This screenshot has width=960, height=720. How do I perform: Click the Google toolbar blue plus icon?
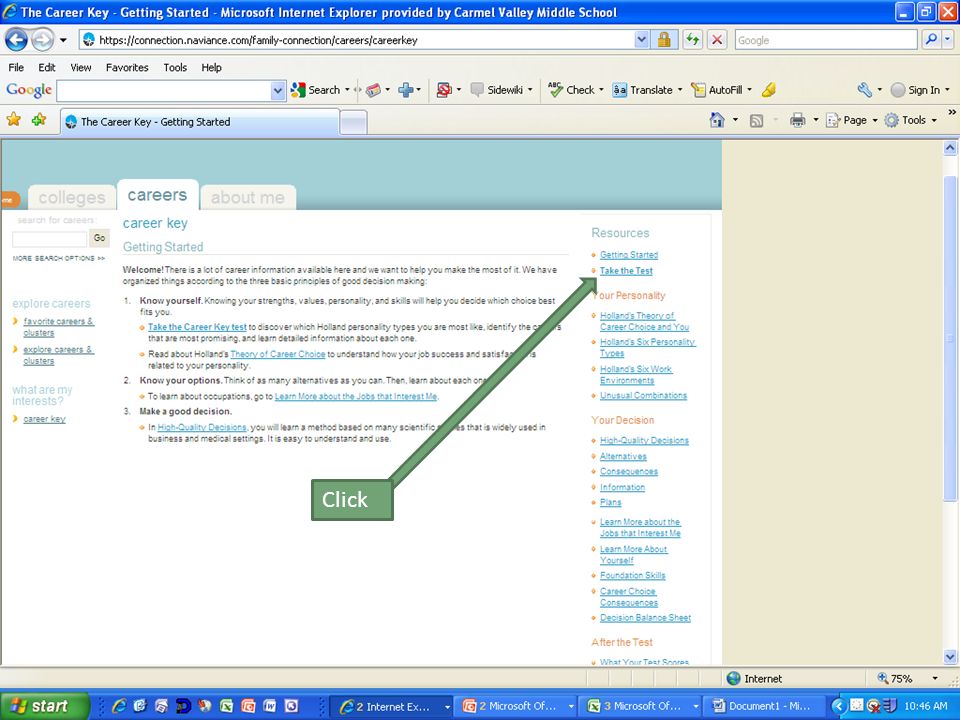405,90
